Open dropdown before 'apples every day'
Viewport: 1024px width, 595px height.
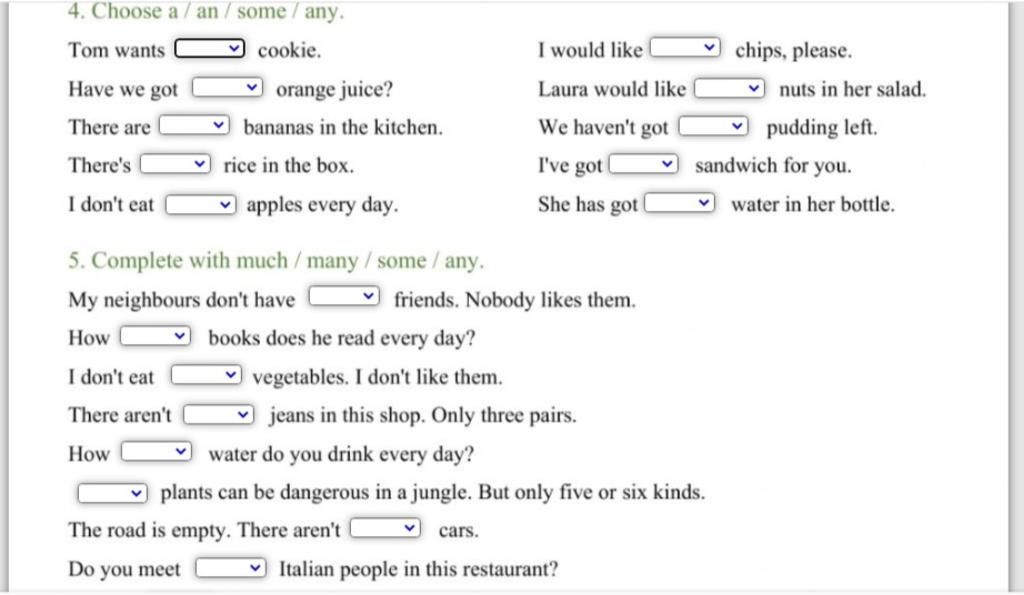click(x=200, y=204)
